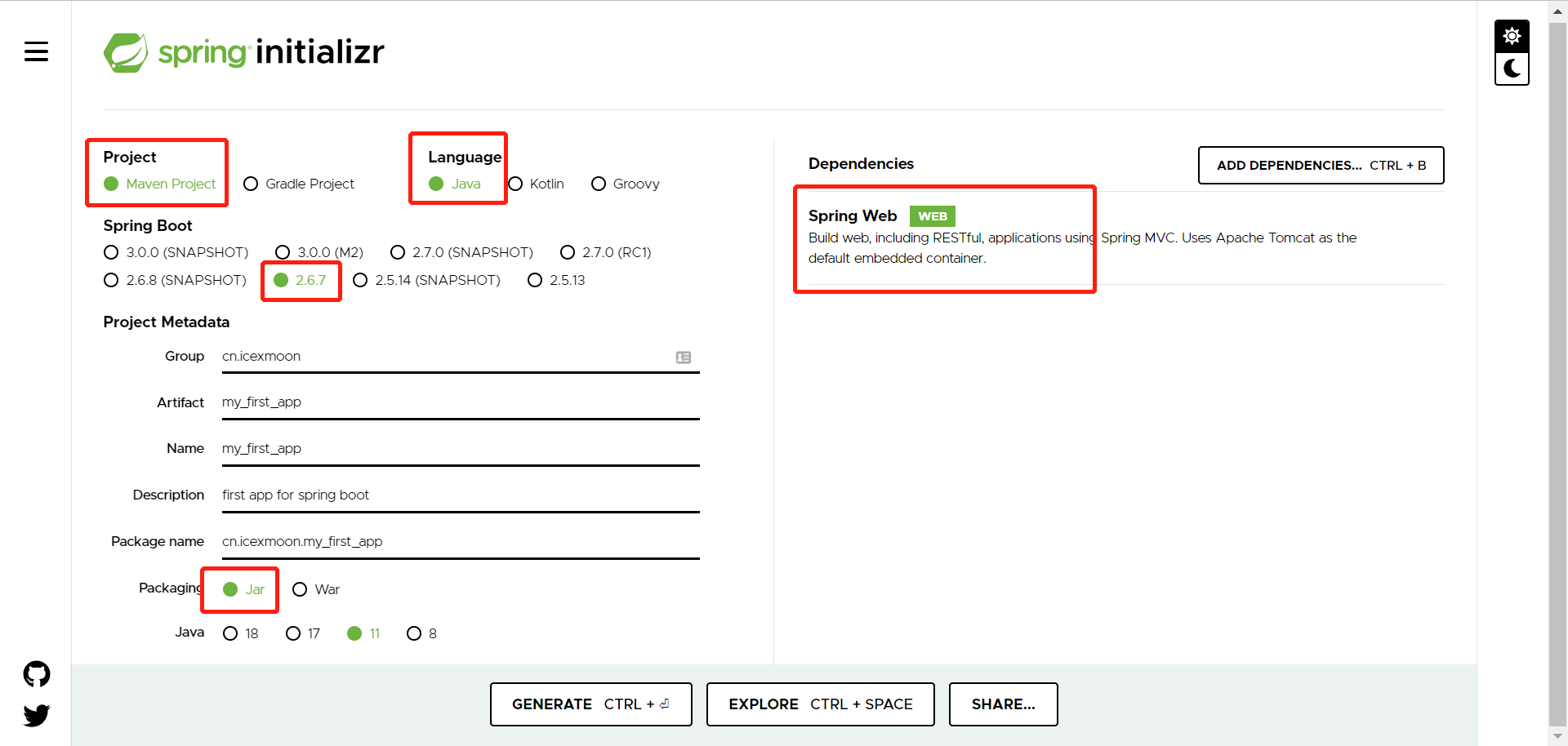Screen dimensions: 1568x746
Task: Choose Kotlin as the language
Action: (x=536, y=184)
